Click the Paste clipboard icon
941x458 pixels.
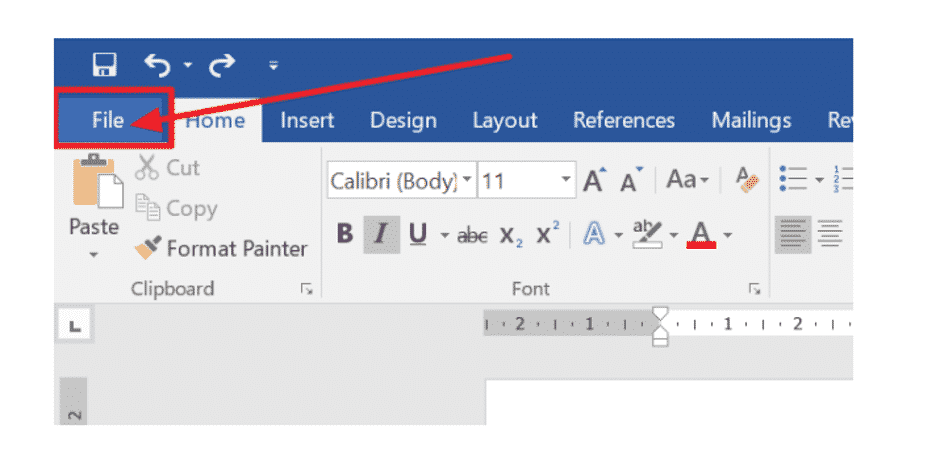coord(96,182)
